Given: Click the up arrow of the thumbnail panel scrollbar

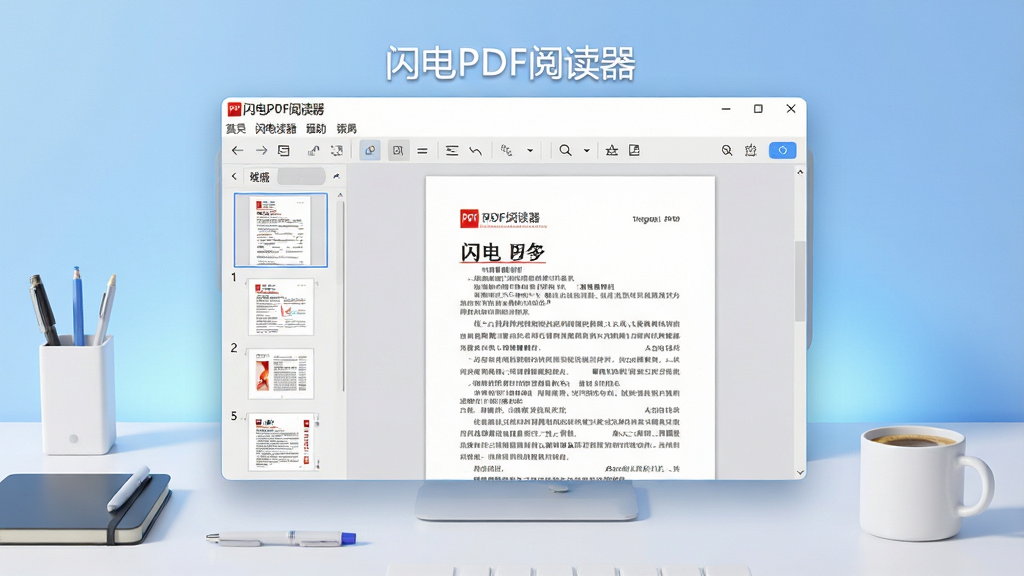Looking at the screenshot, I should point(340,195).
